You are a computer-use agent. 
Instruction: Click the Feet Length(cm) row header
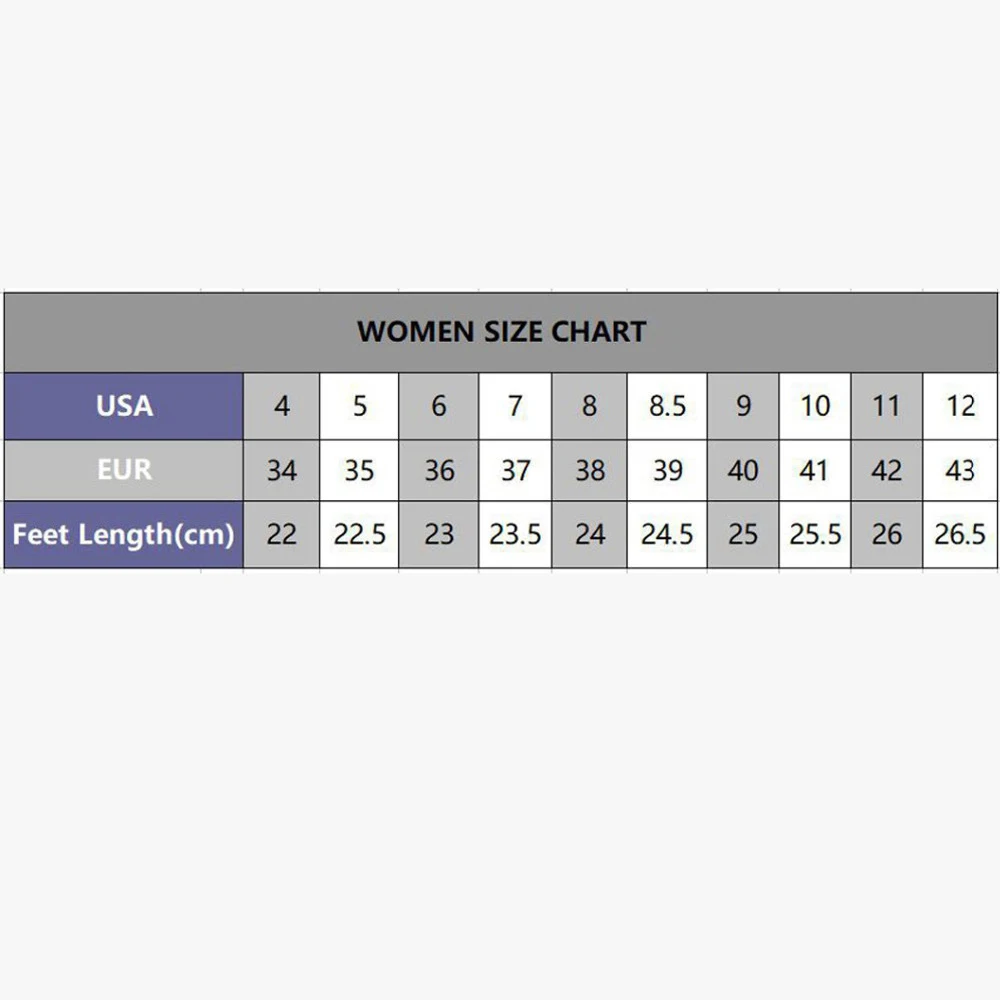pyautogui.click(x=124, y=534)
